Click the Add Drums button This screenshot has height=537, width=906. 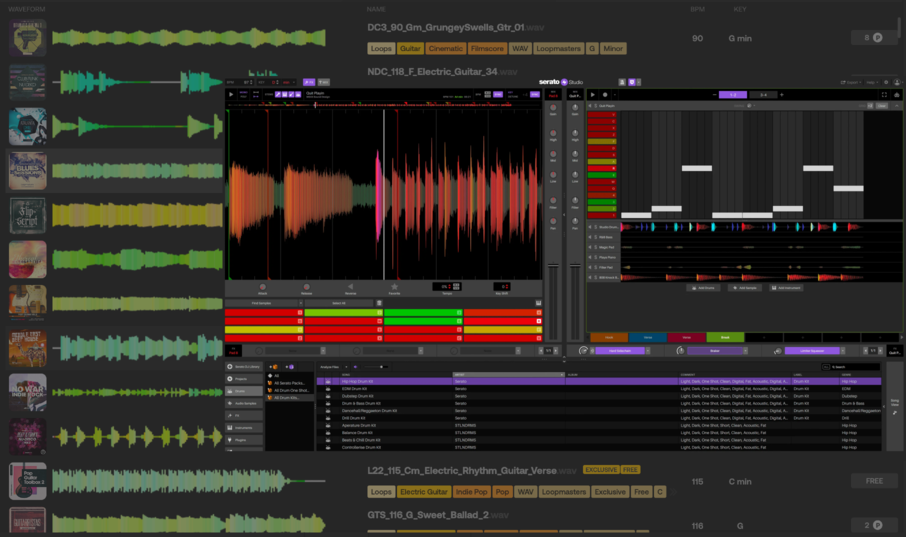703,288
